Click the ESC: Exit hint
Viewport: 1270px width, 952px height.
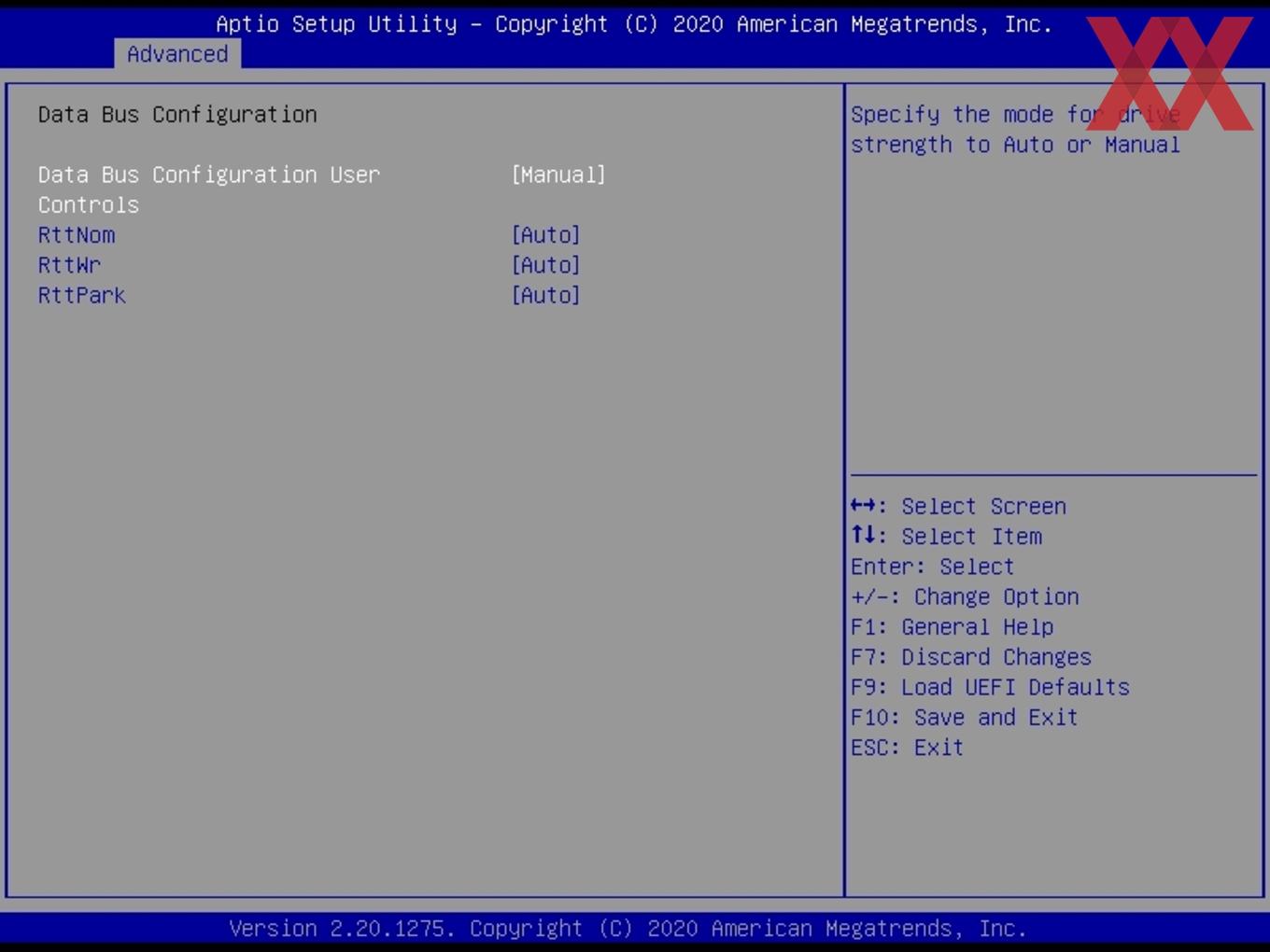(907, 748)
